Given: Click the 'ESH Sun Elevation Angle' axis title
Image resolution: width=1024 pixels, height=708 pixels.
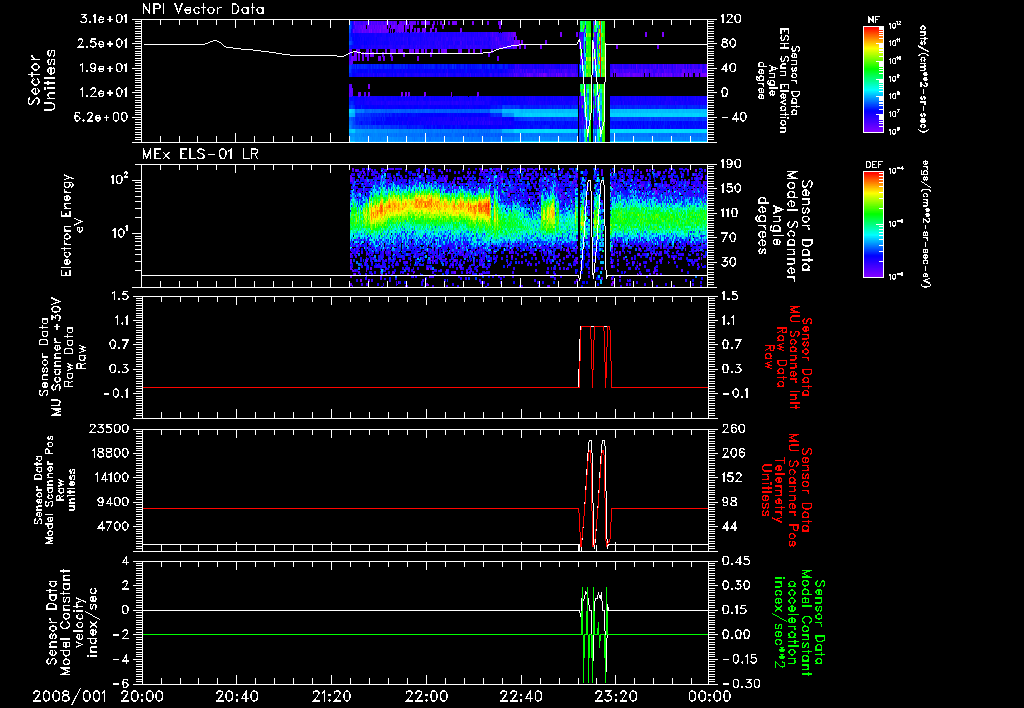Looking at the screenshot, I should 780,80.
